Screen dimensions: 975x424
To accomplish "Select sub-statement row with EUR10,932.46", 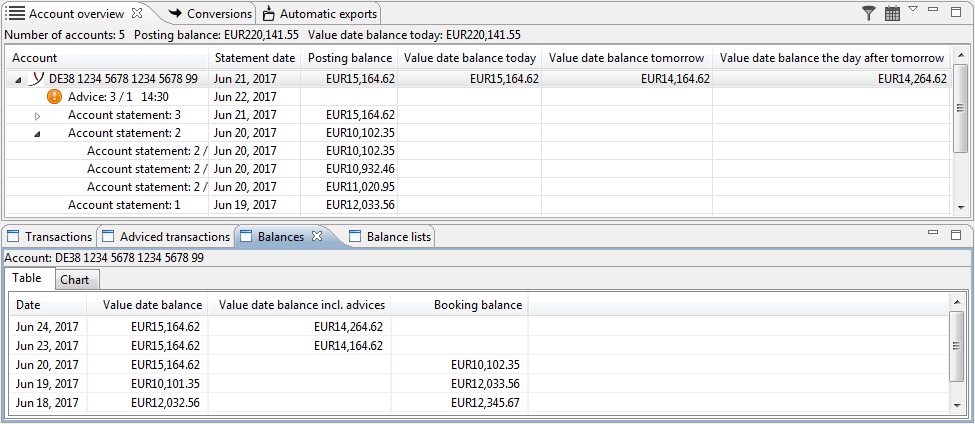I will point(478,168).
